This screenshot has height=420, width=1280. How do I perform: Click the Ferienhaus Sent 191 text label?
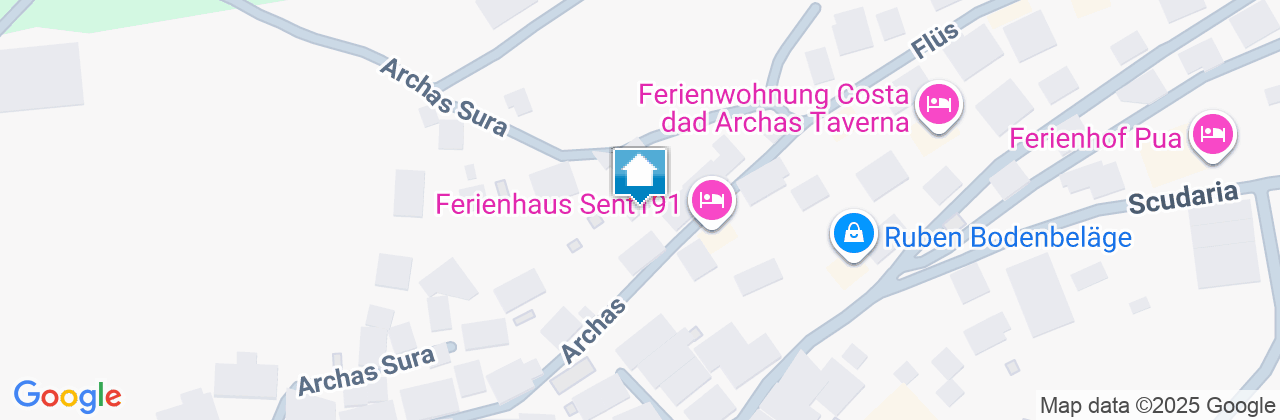tap(558, 205)
